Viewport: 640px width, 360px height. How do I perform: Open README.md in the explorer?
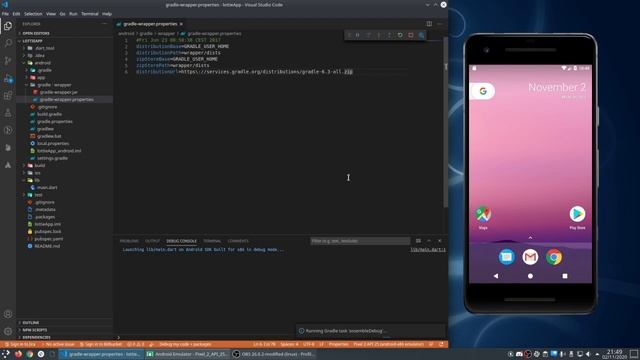47,246
